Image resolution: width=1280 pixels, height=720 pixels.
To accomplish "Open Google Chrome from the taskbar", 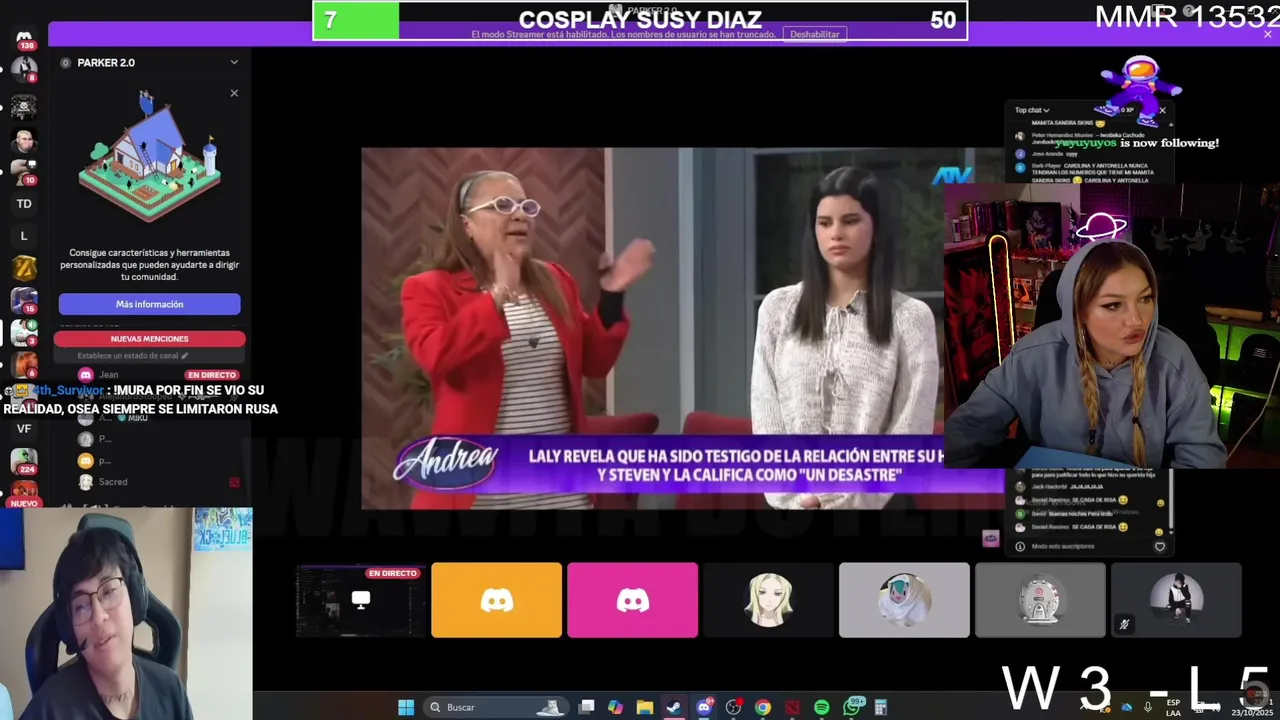I will (763, 707).
